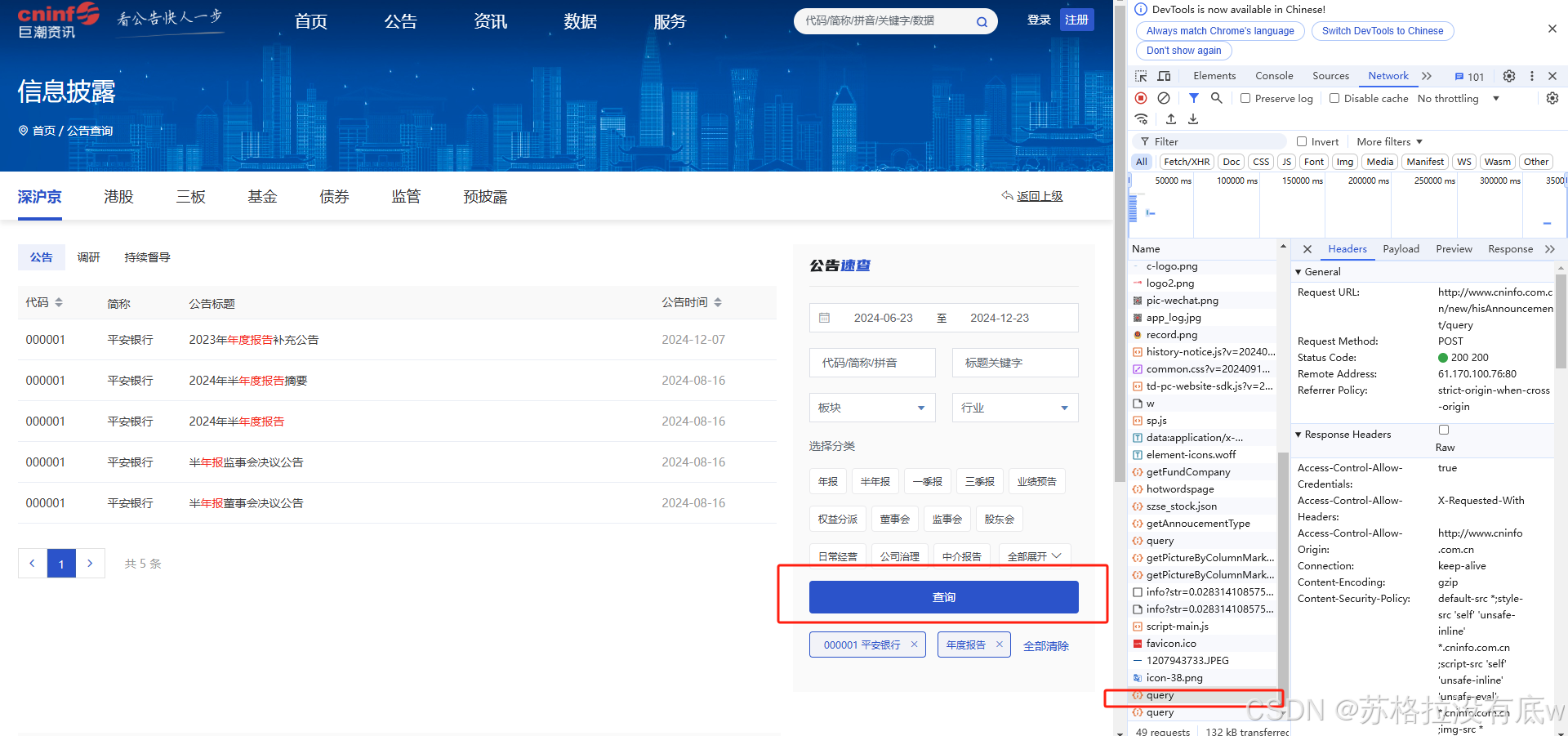Click the cninfo logo
Viewport: 1568px width, 736px height.
pos(59,20)
